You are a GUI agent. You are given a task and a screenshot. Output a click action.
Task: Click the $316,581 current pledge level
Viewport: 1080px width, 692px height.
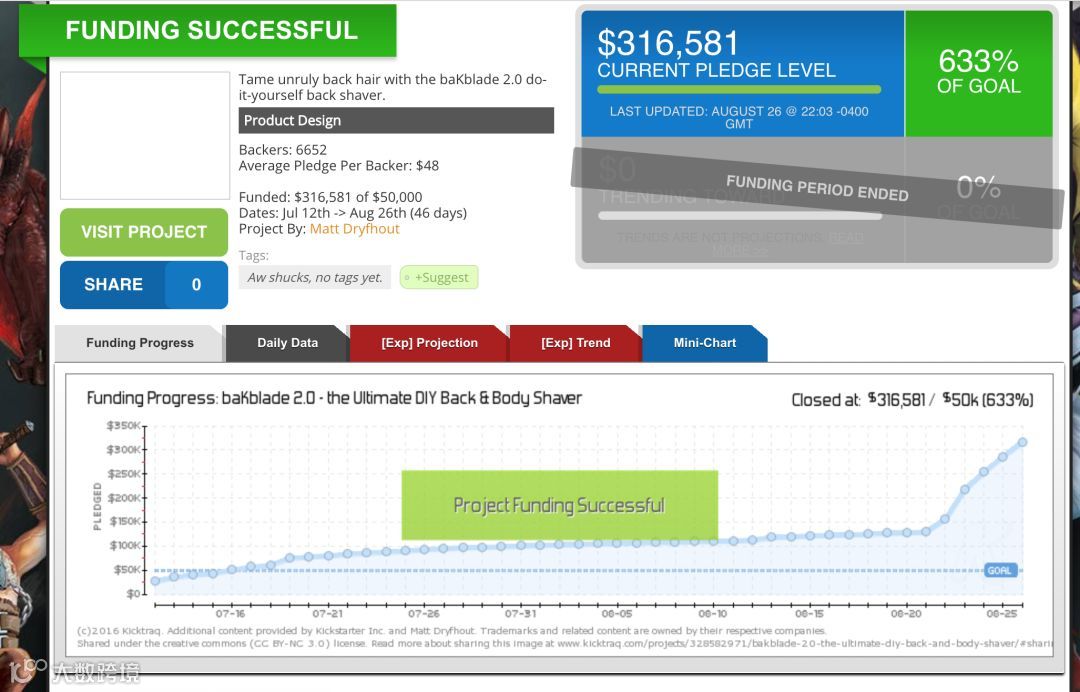click(668, 43)
